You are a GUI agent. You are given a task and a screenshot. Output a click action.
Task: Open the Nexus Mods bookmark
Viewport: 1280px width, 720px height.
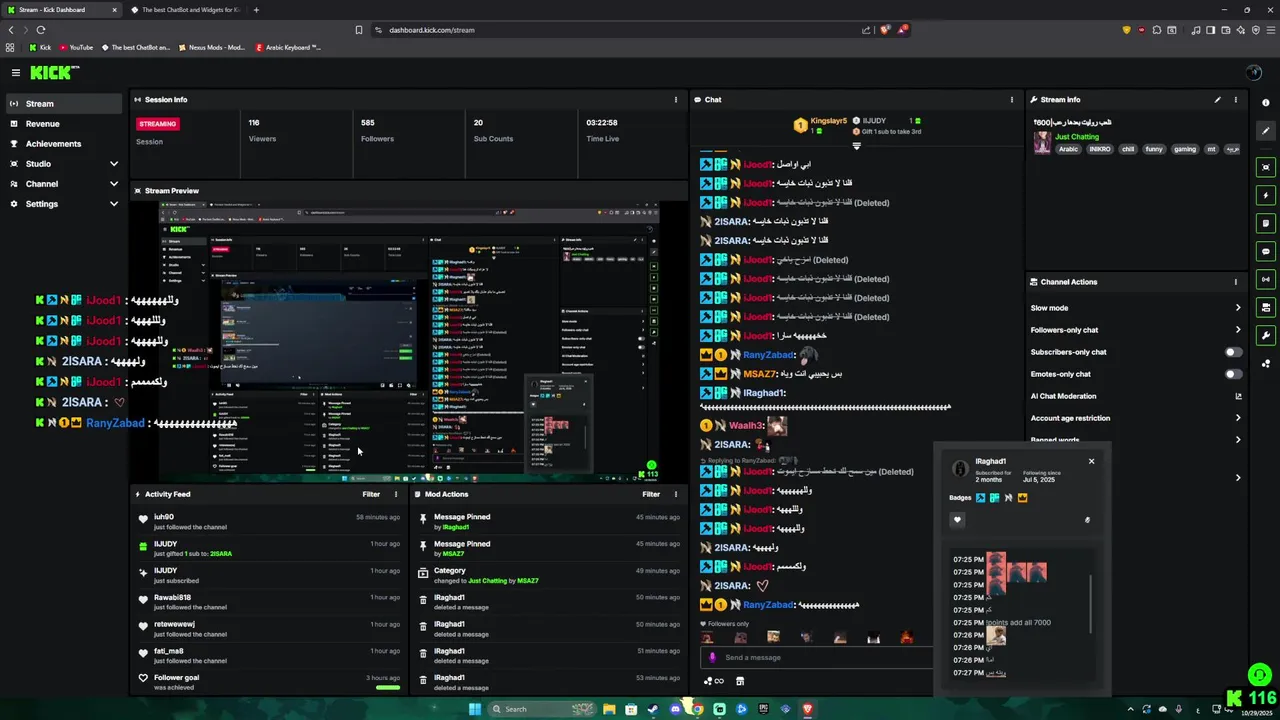pos(211,47)
